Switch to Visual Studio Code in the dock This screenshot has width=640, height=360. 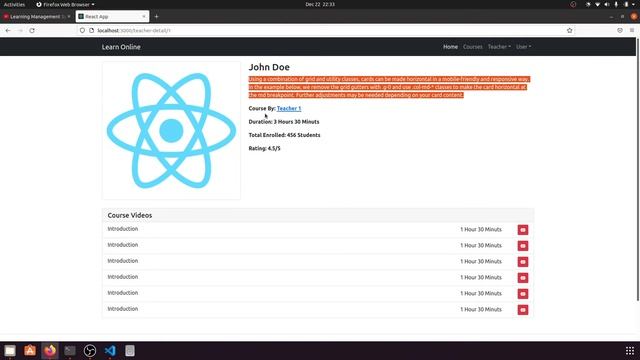click(x=110, y=351)
